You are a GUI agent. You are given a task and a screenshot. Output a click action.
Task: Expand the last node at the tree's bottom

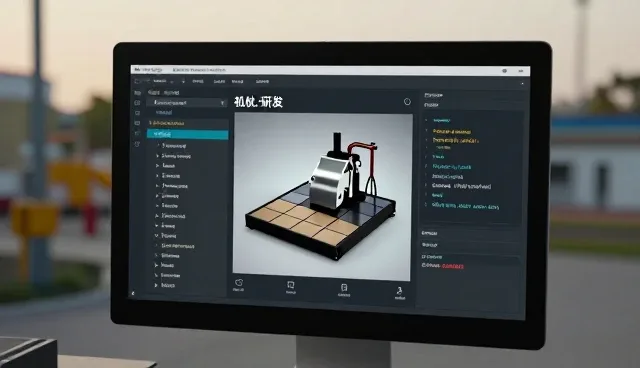(x=156, y=285)
